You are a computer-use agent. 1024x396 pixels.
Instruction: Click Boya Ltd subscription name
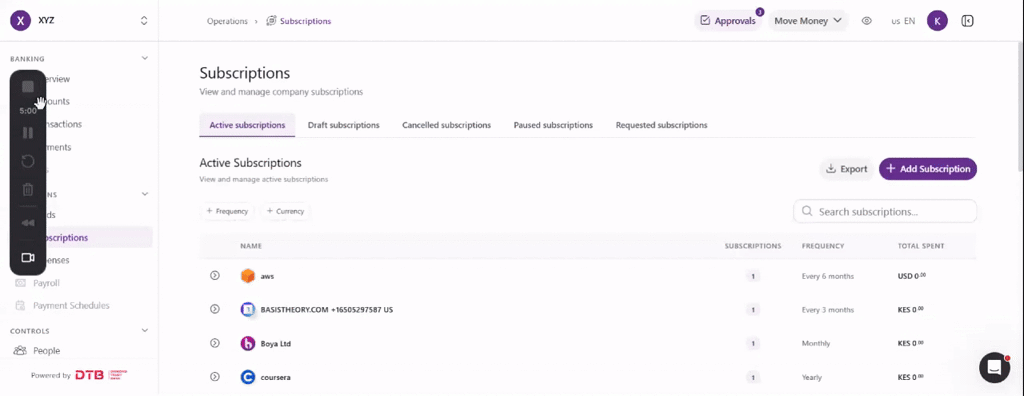(x=276, y=344)
